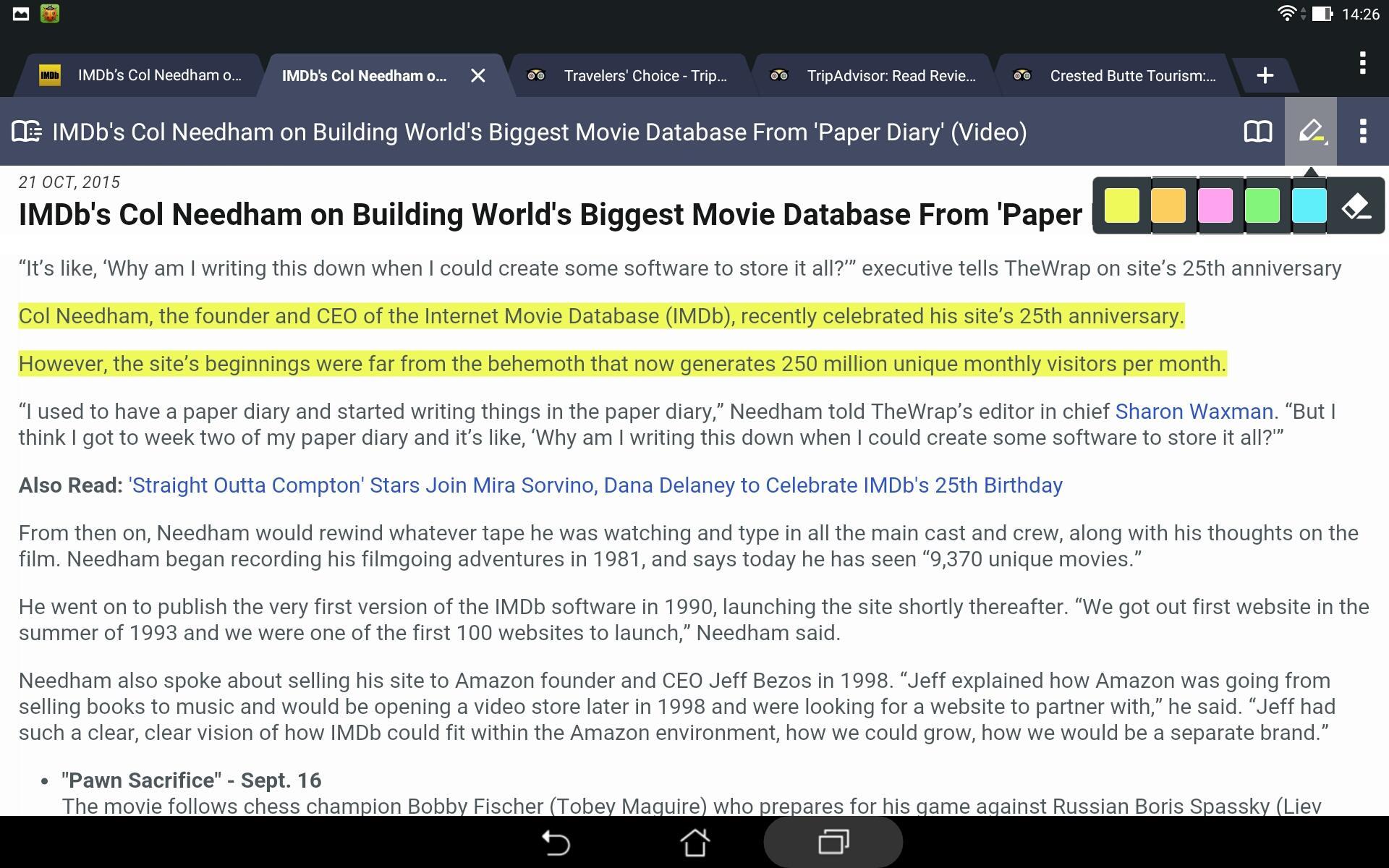
Task: Open the browser three-dot menu by tabs
Action: (1363, 64)
